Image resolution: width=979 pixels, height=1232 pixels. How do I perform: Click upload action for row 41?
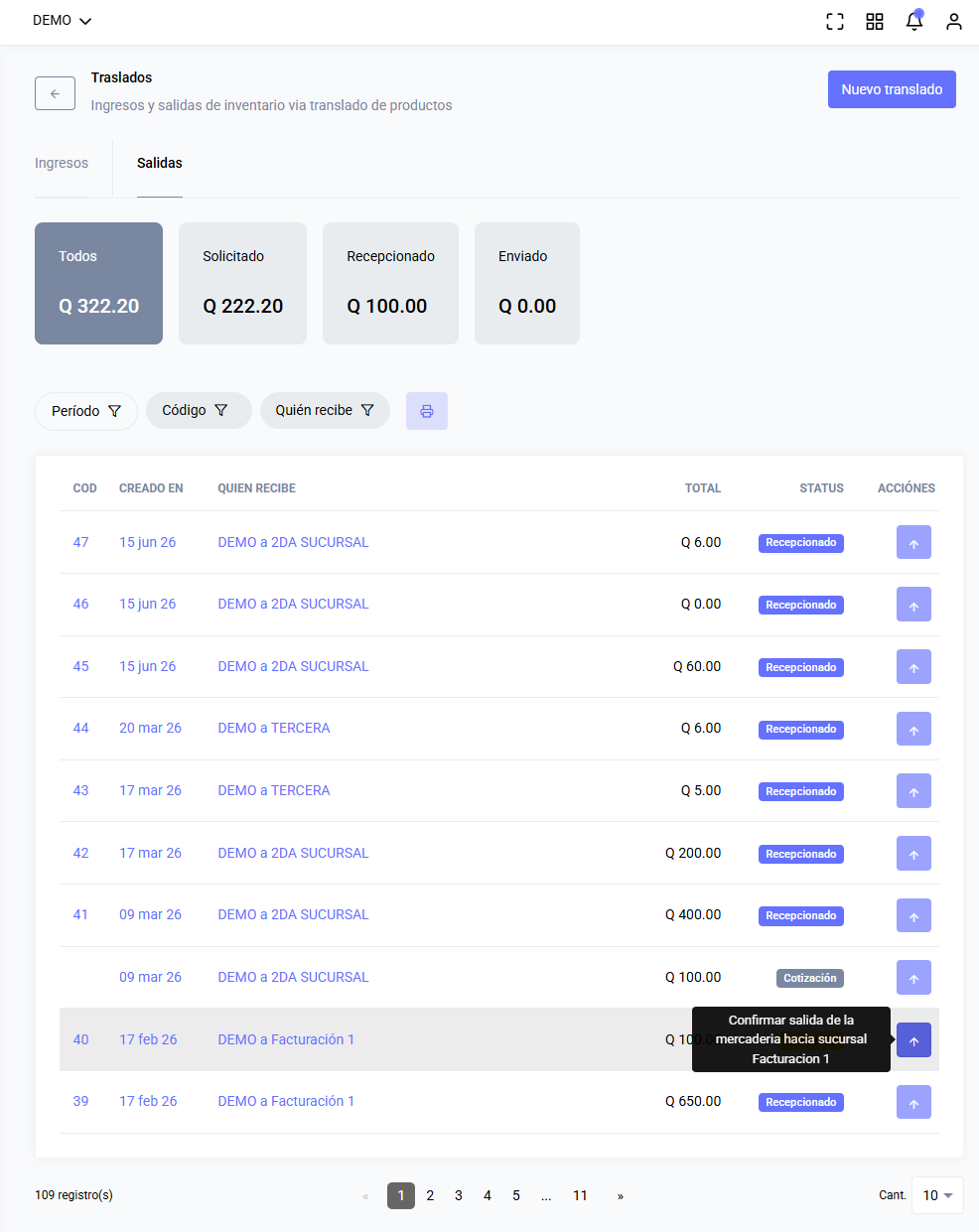tap(913, 915)
